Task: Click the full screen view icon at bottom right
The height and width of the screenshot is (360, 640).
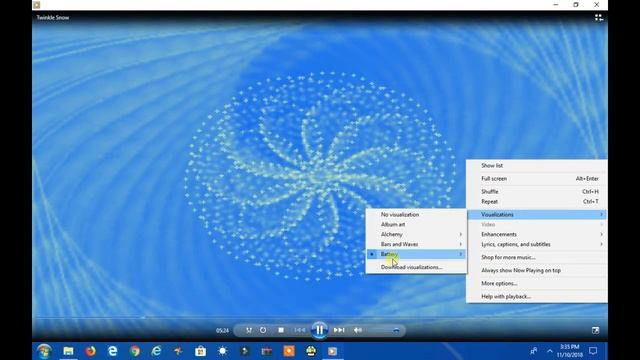Action: coord(596,330)
